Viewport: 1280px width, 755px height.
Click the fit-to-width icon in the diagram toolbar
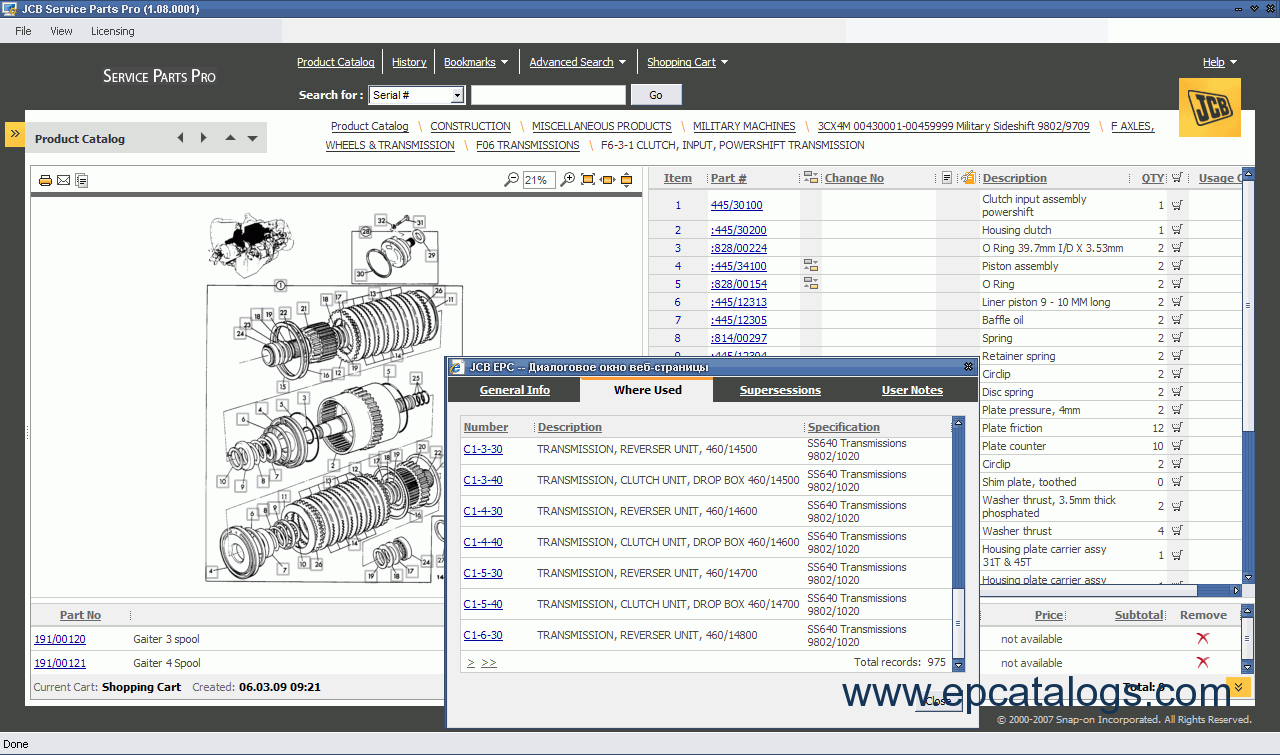click(607, 180)
